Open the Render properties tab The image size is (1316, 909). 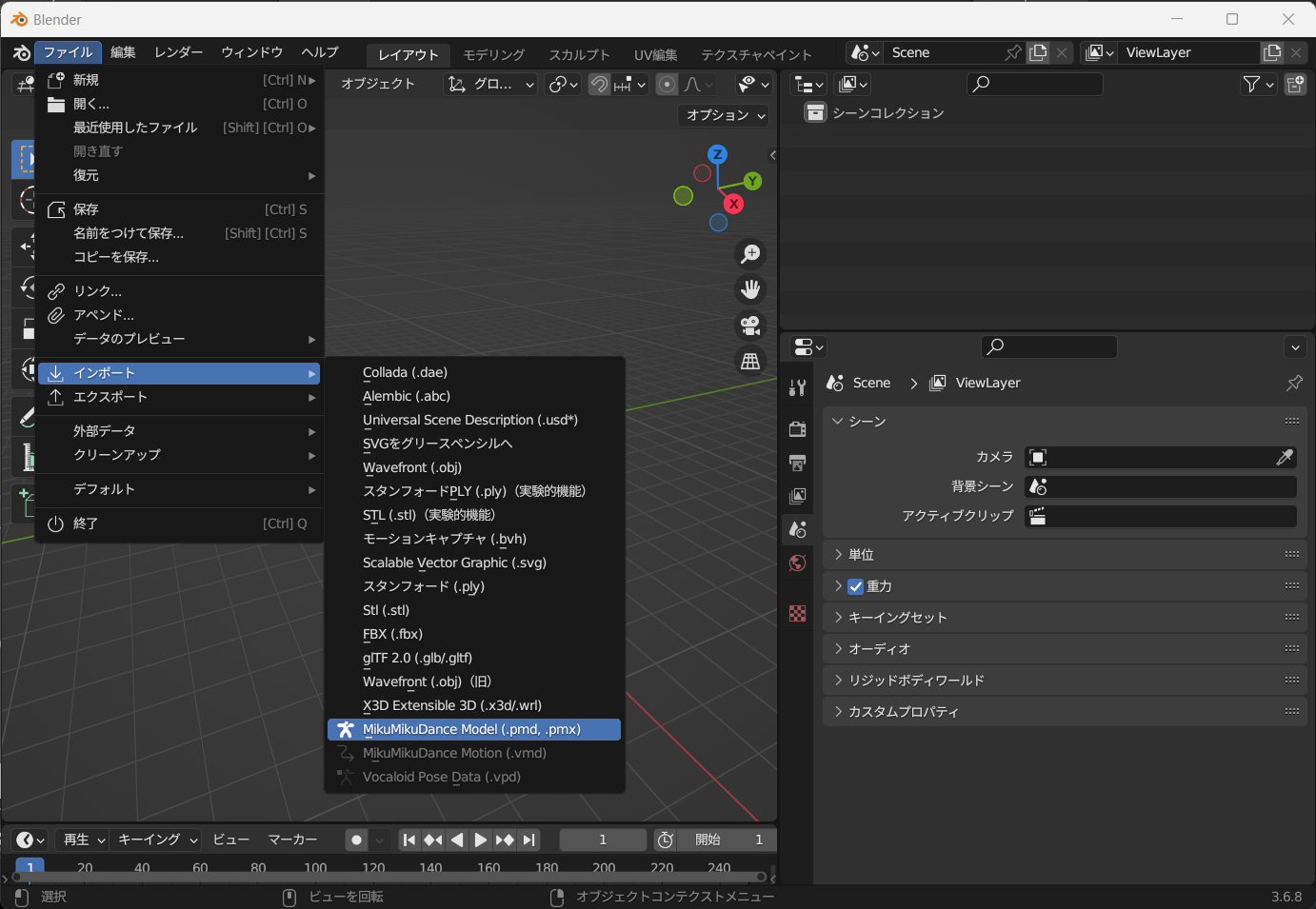(x=797, y=428)
